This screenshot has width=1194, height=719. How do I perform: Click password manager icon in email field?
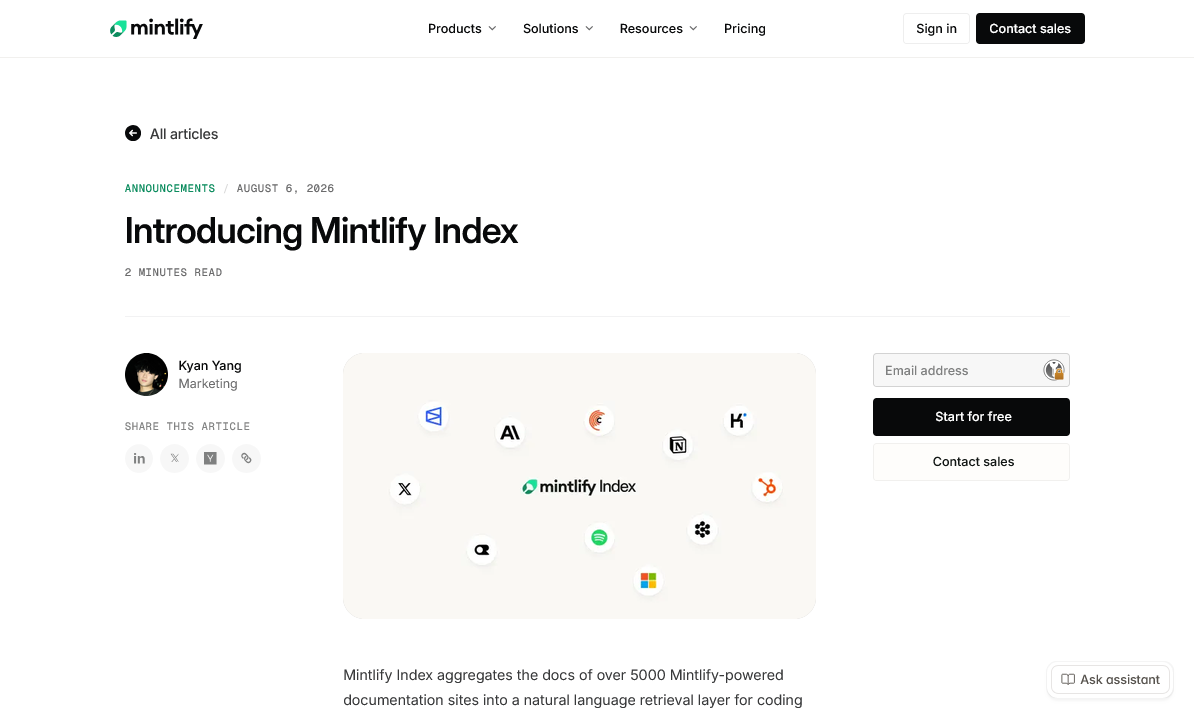tap(1054, 370)
